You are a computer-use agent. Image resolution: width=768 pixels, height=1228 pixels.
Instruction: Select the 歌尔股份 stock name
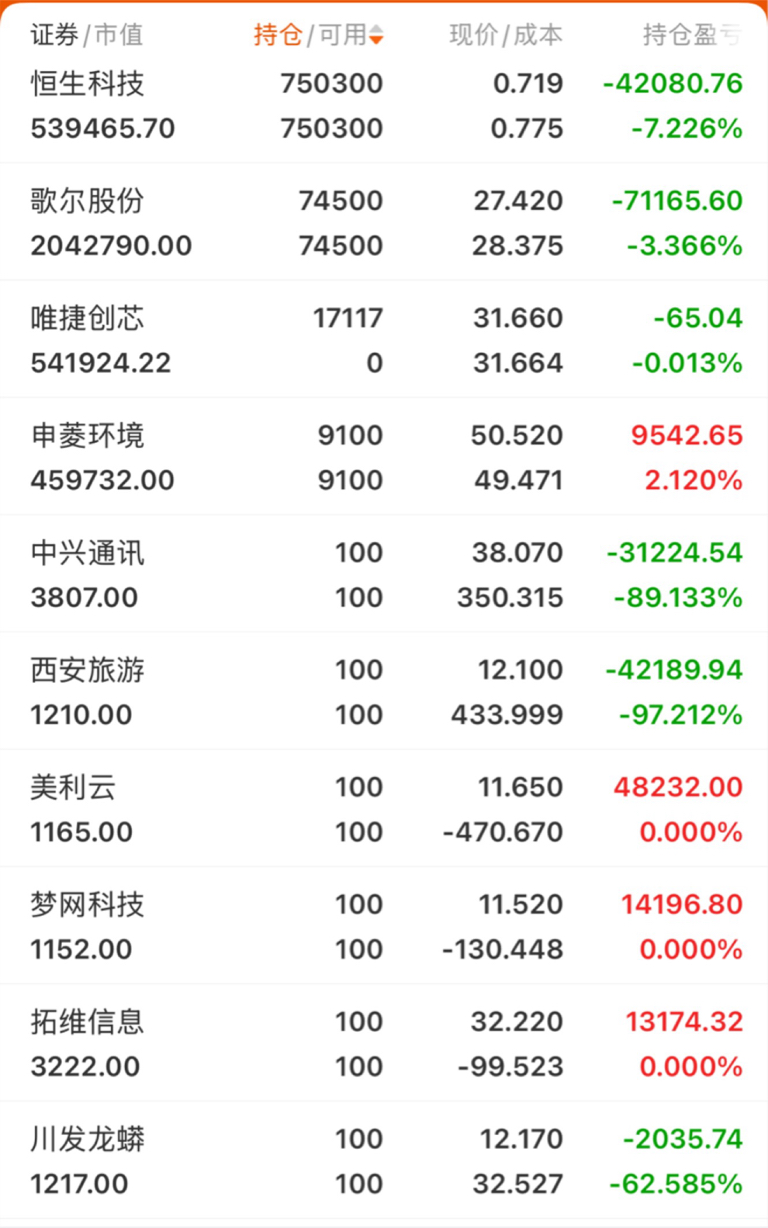pos(88,201)
